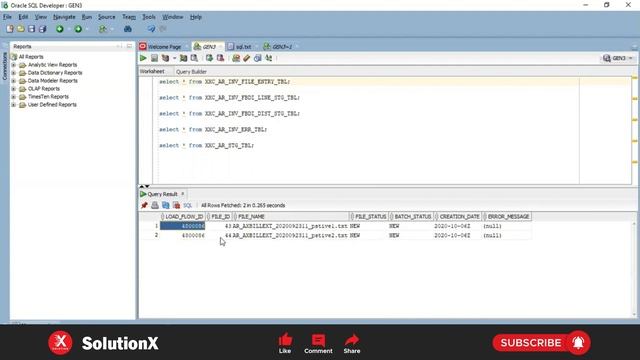Select All Reports tree root
Viewport: 640px width, 360px height.
click(31, 57)
